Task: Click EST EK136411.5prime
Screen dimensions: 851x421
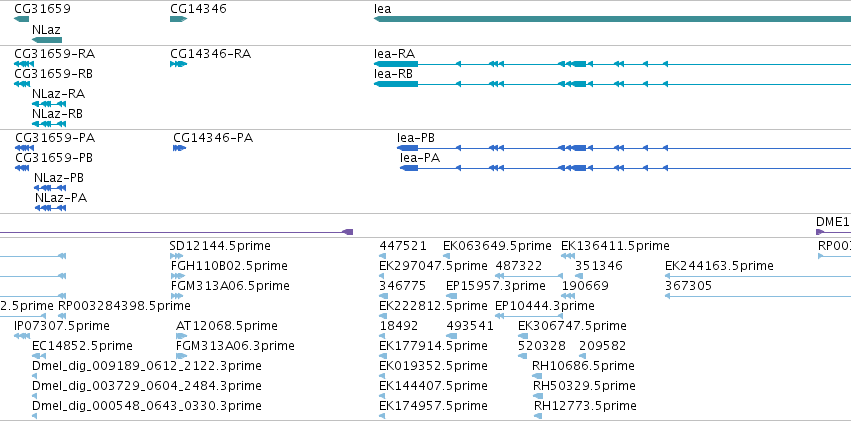Action: (615, 246)
